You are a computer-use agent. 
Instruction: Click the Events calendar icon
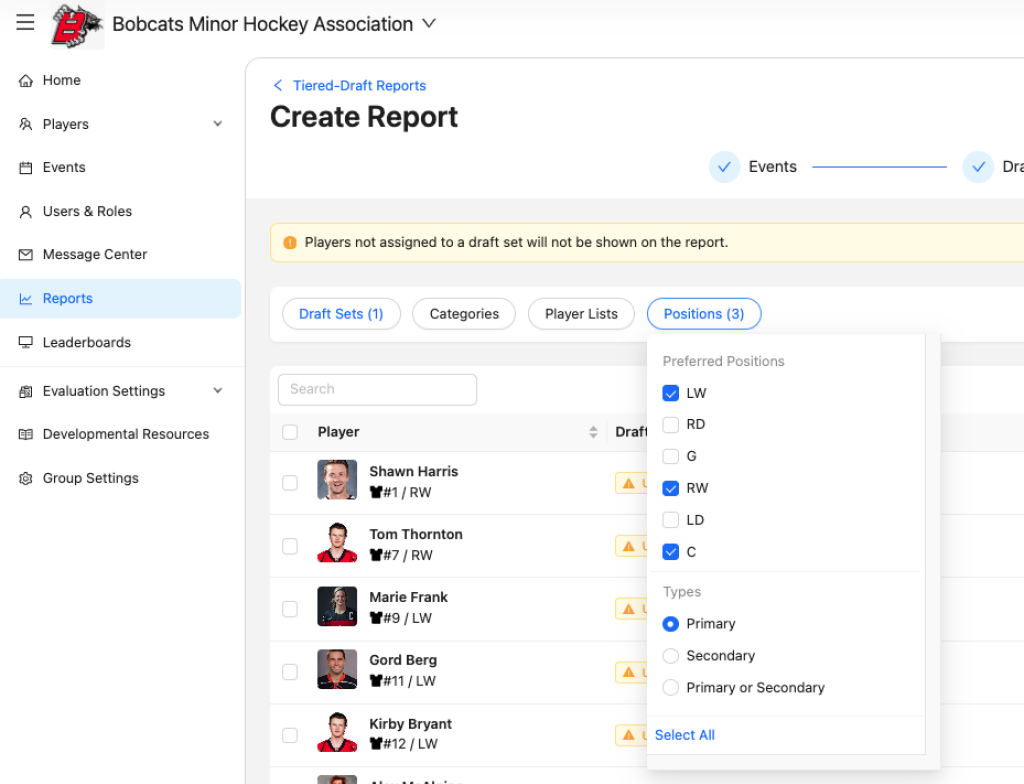coord(26,168)
